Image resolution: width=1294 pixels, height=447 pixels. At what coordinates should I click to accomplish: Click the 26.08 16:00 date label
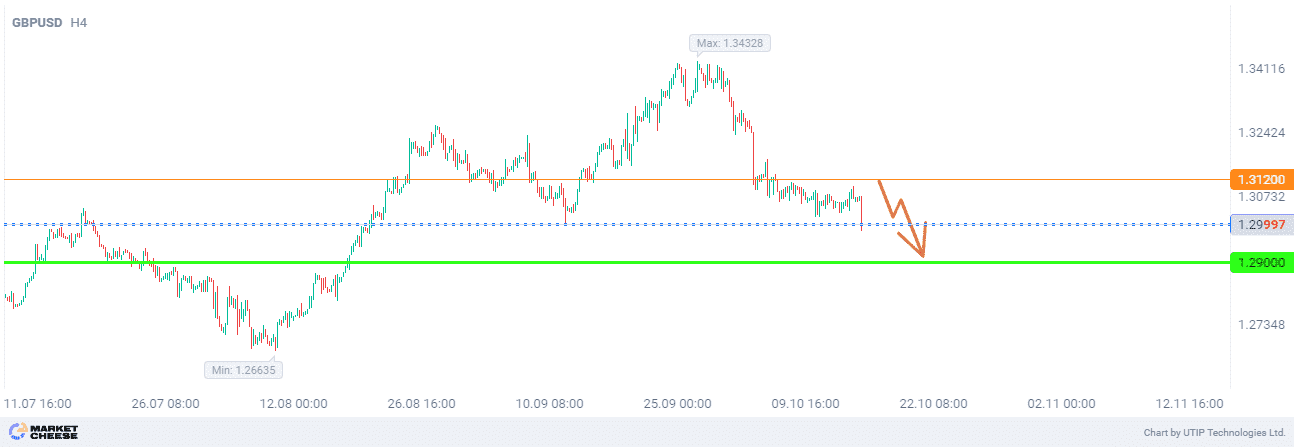click(x=423, y=404)
